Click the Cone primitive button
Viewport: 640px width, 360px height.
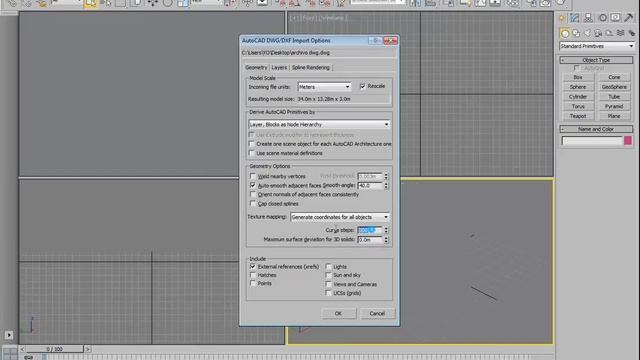(614, 77)
